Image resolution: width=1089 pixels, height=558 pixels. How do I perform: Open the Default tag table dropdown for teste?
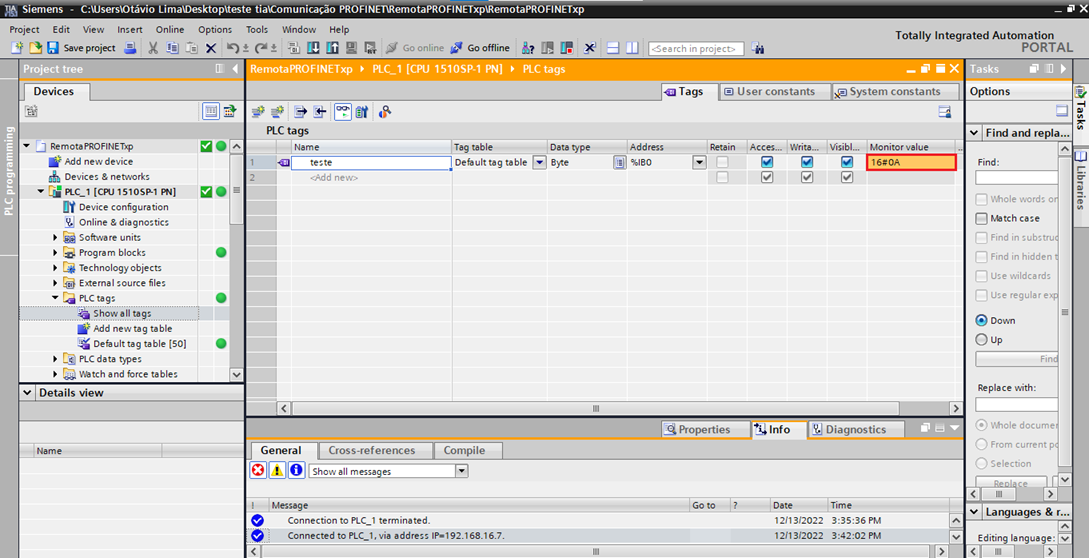(540, 162)
